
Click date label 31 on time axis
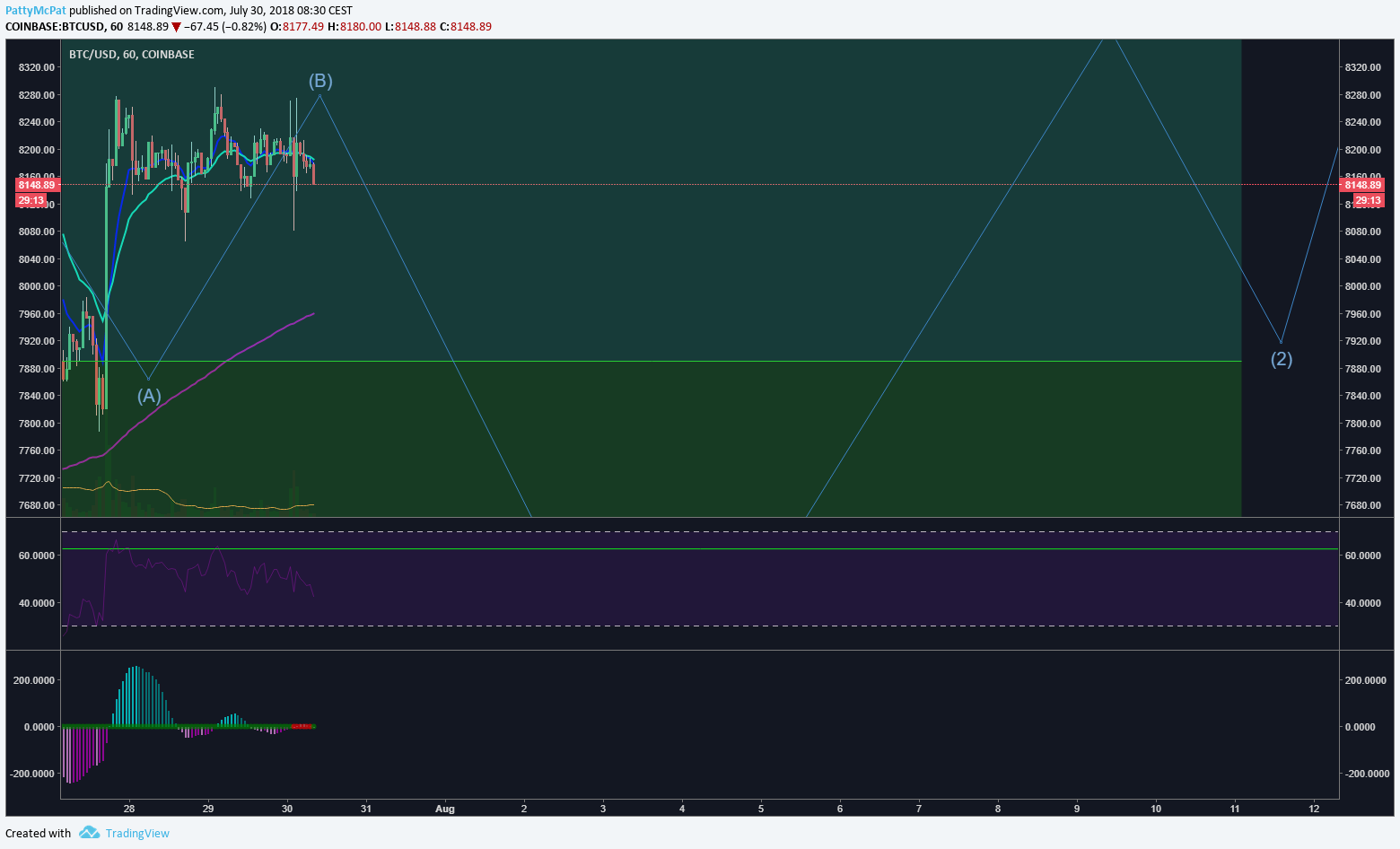[366, 809]
